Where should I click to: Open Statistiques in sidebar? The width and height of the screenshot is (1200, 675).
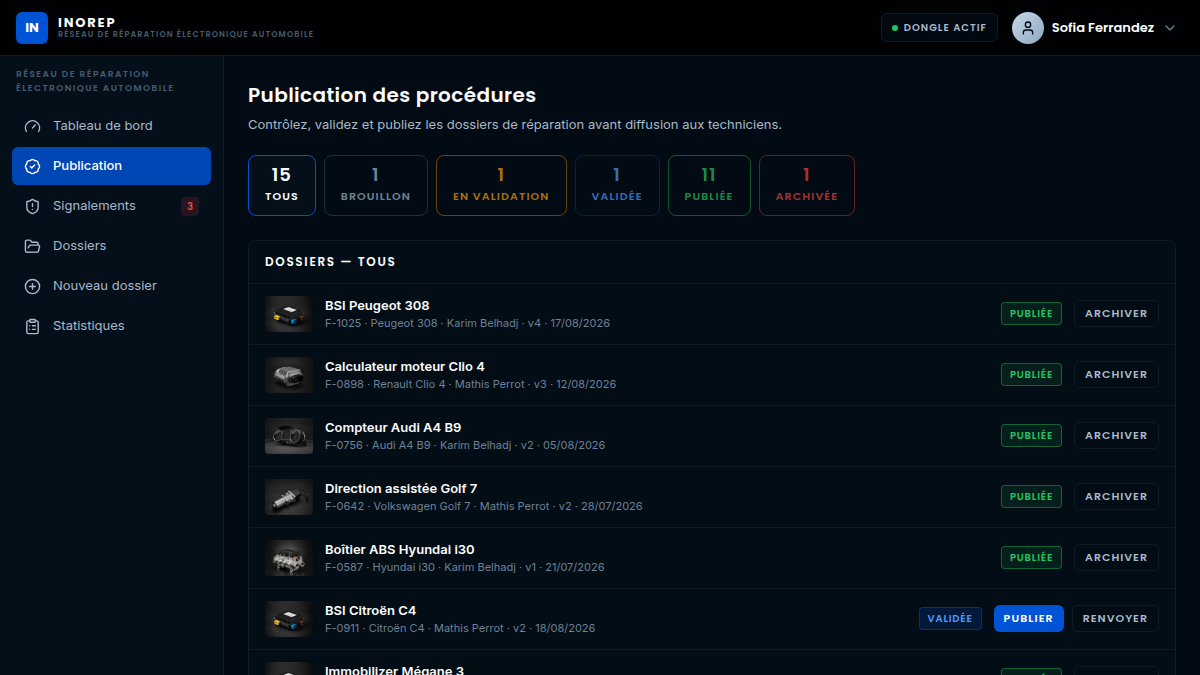[x=111, y=326]
